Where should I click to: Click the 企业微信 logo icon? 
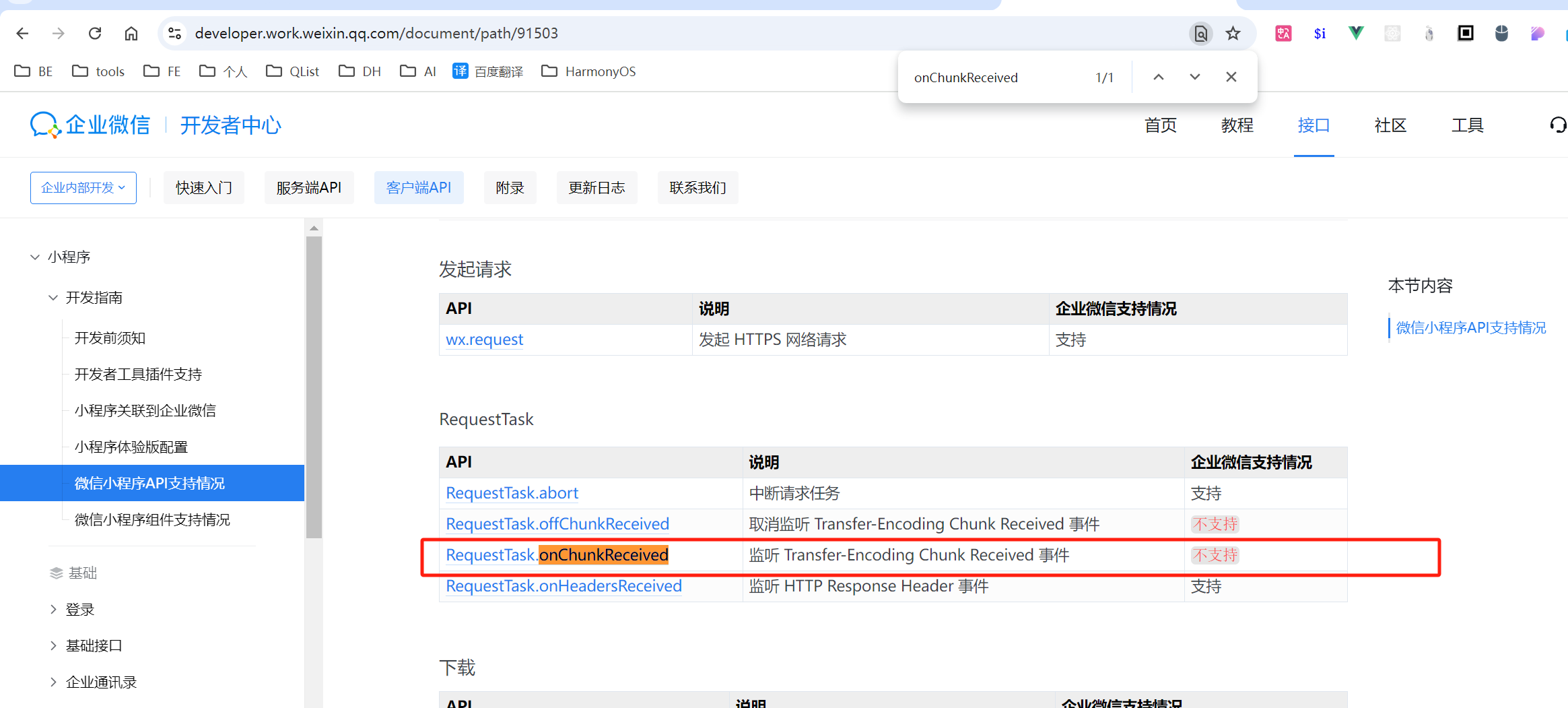click(43, 125)
